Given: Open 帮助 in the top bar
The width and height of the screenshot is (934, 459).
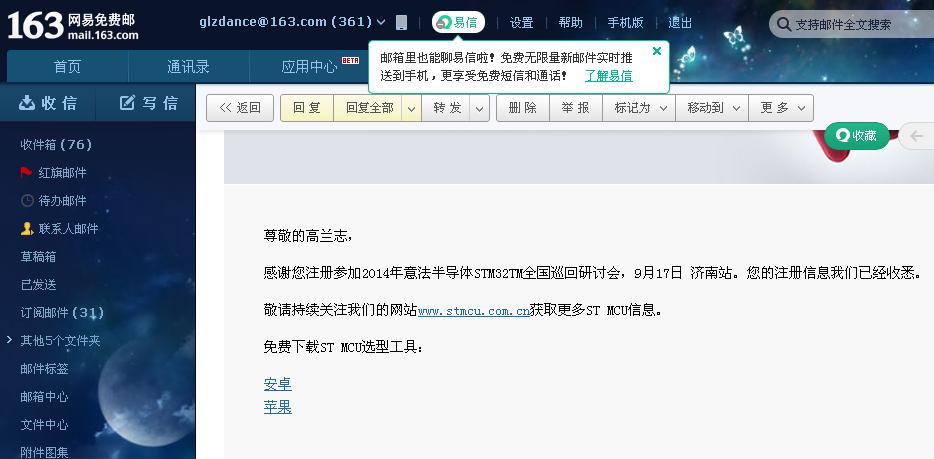Looking at the screenshot, I should pyautogui.click(x=570, y=23).
